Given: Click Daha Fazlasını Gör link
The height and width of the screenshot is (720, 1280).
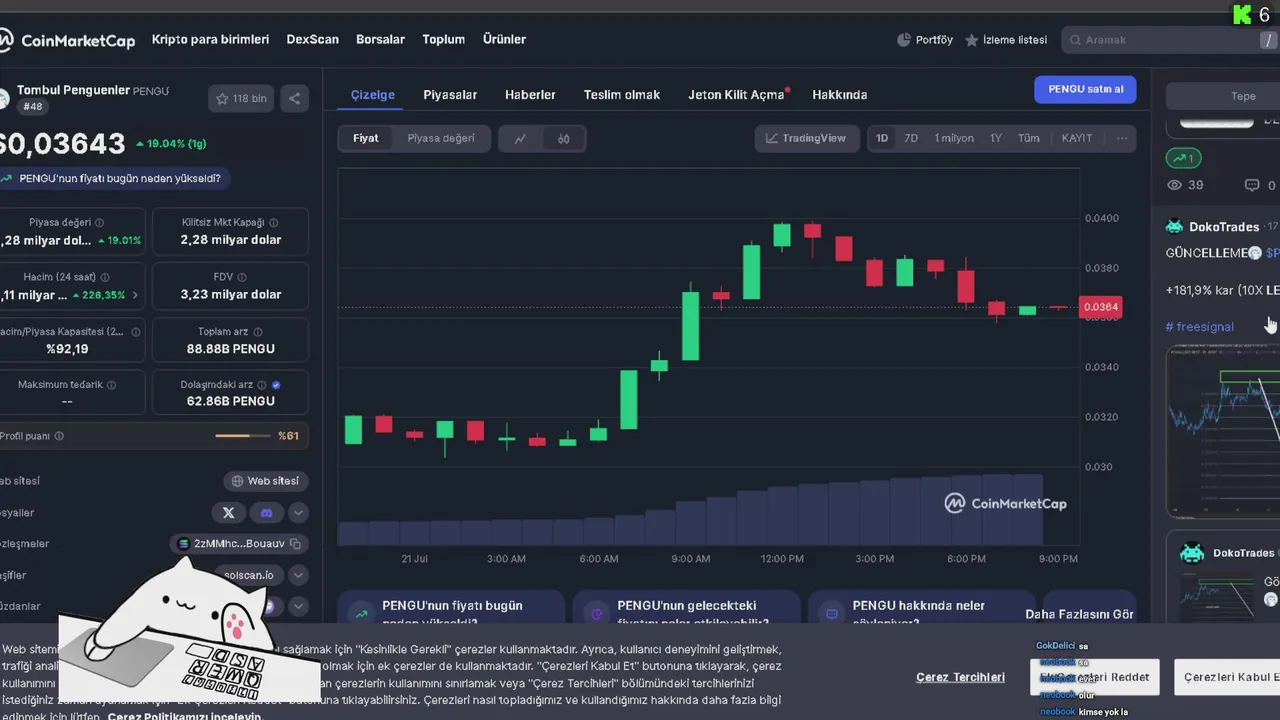Looking at the screenshot, I should (1079, 614).
